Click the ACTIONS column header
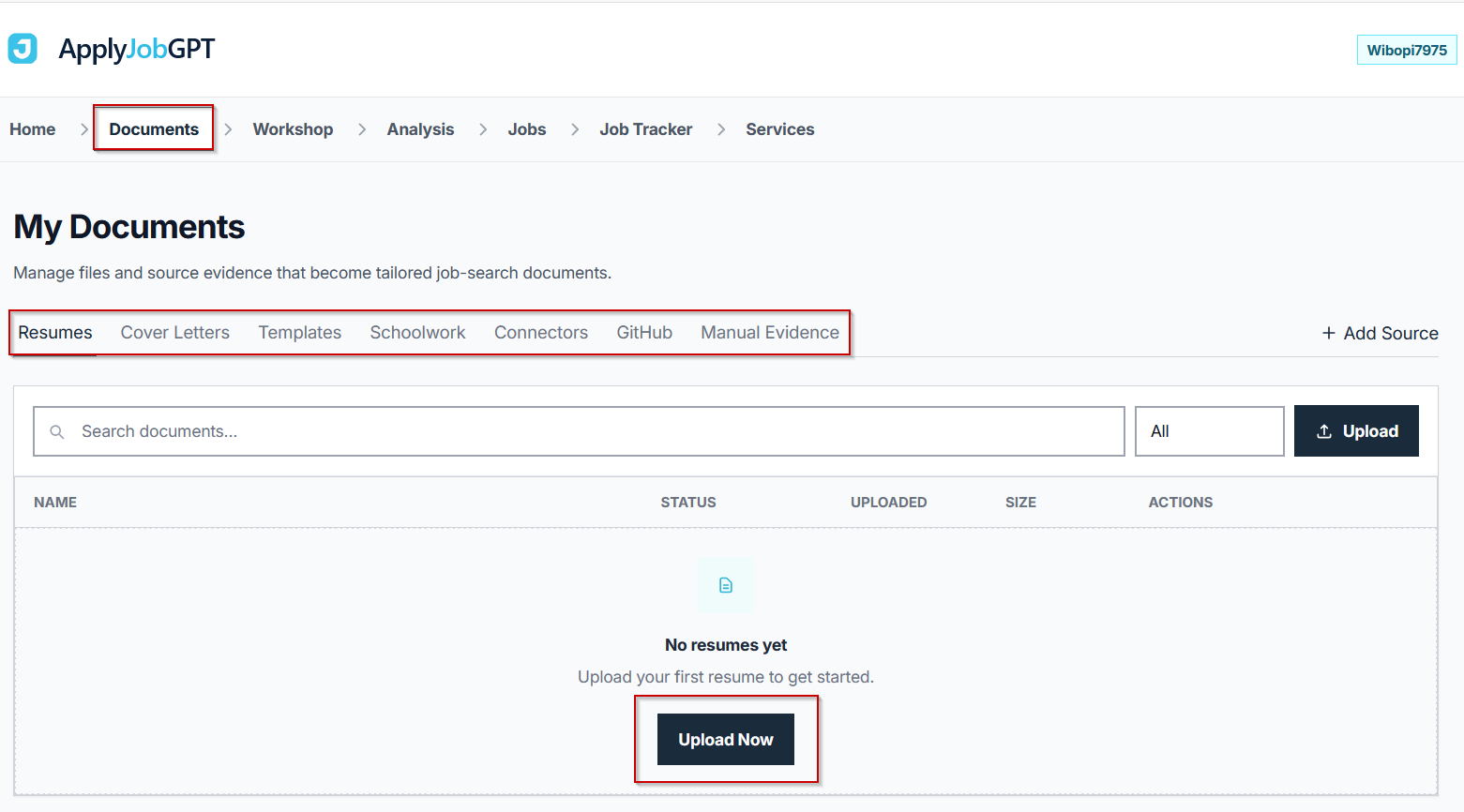The image size is (1464, 812). [x=1181, y=503]
